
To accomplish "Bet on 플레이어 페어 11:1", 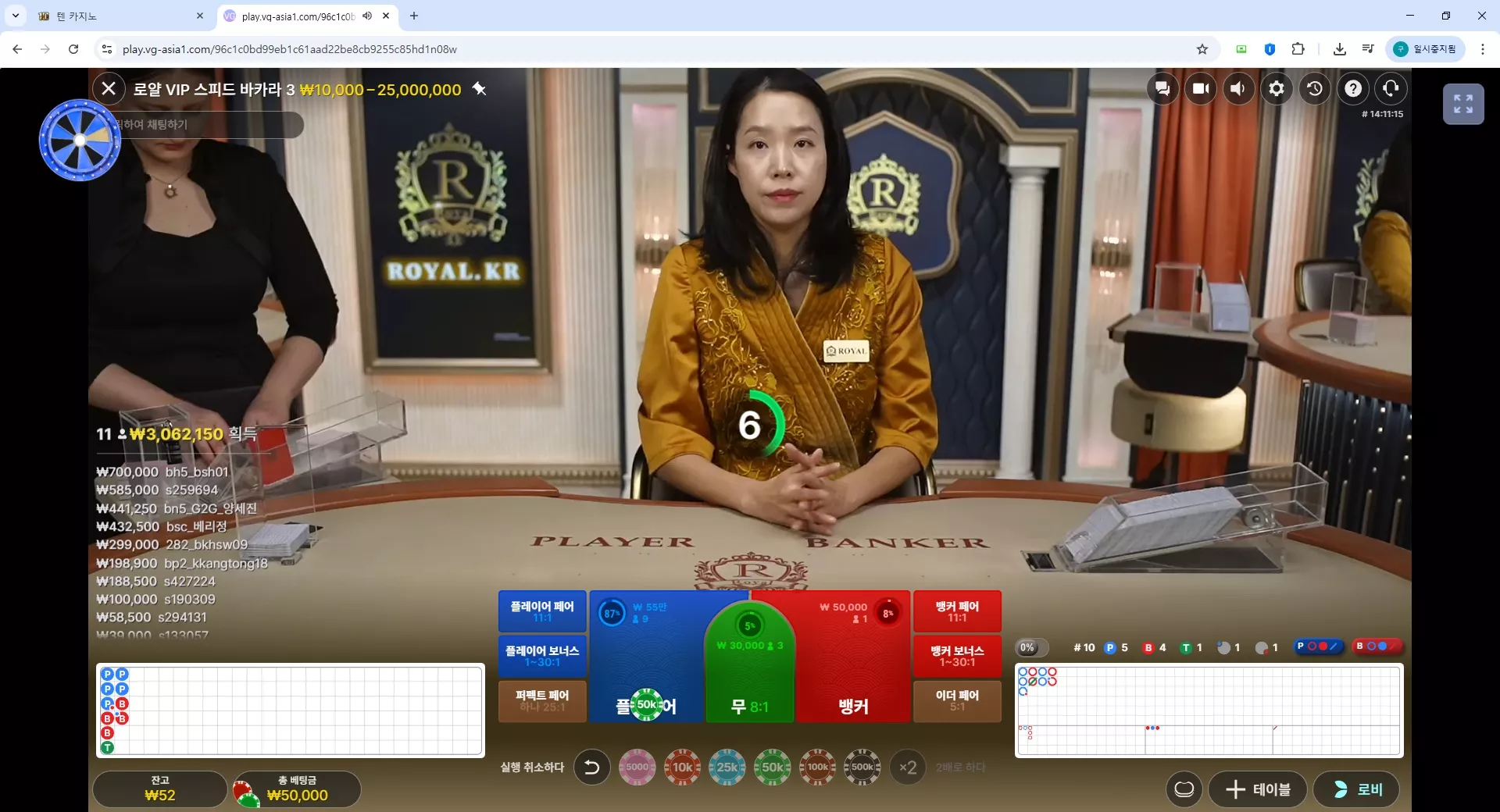I will [542, 611].
